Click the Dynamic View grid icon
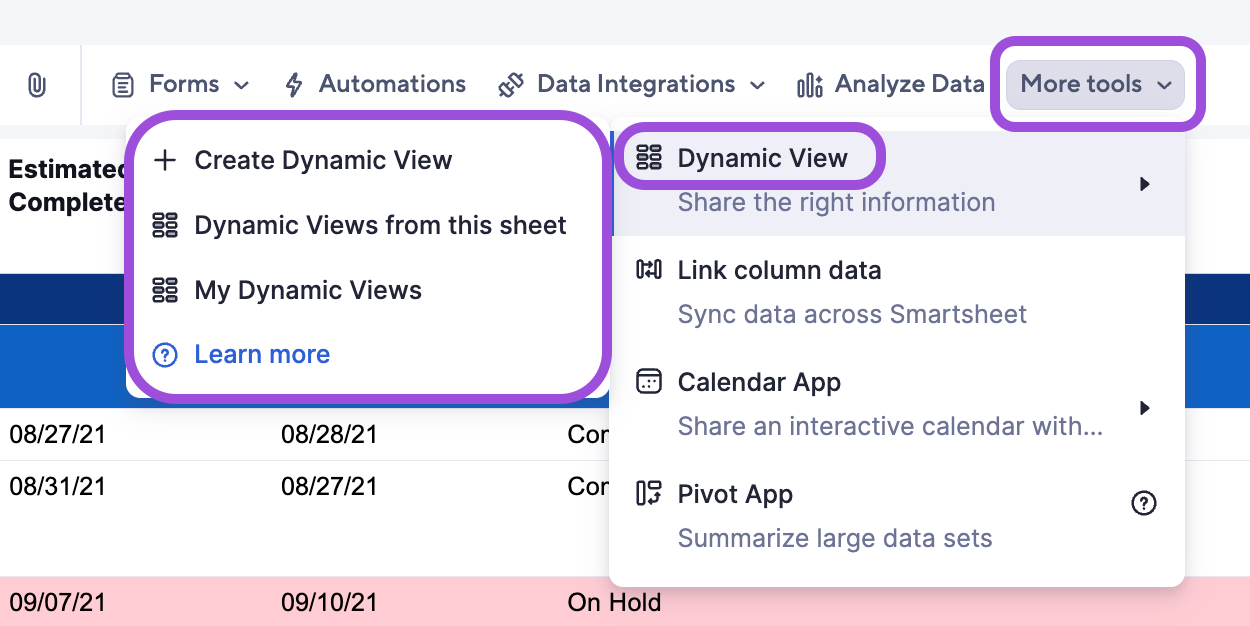 (649, 157)
